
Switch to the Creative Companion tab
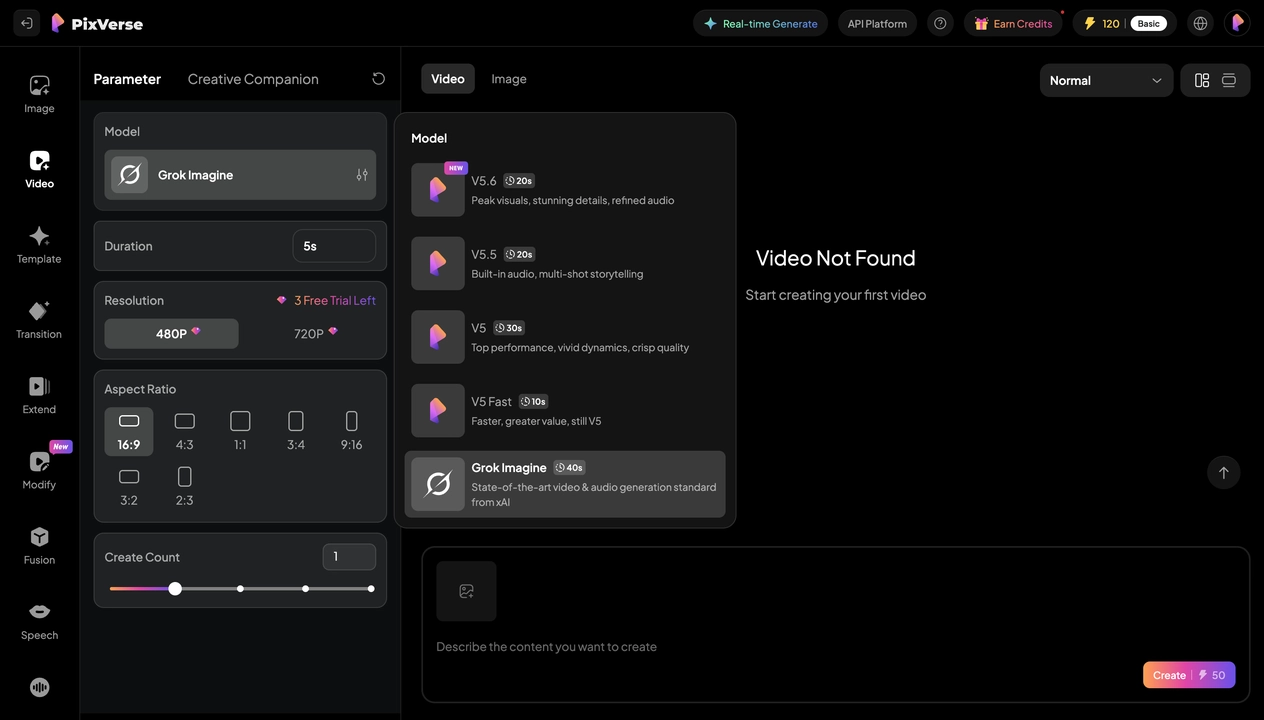[253, 79]
